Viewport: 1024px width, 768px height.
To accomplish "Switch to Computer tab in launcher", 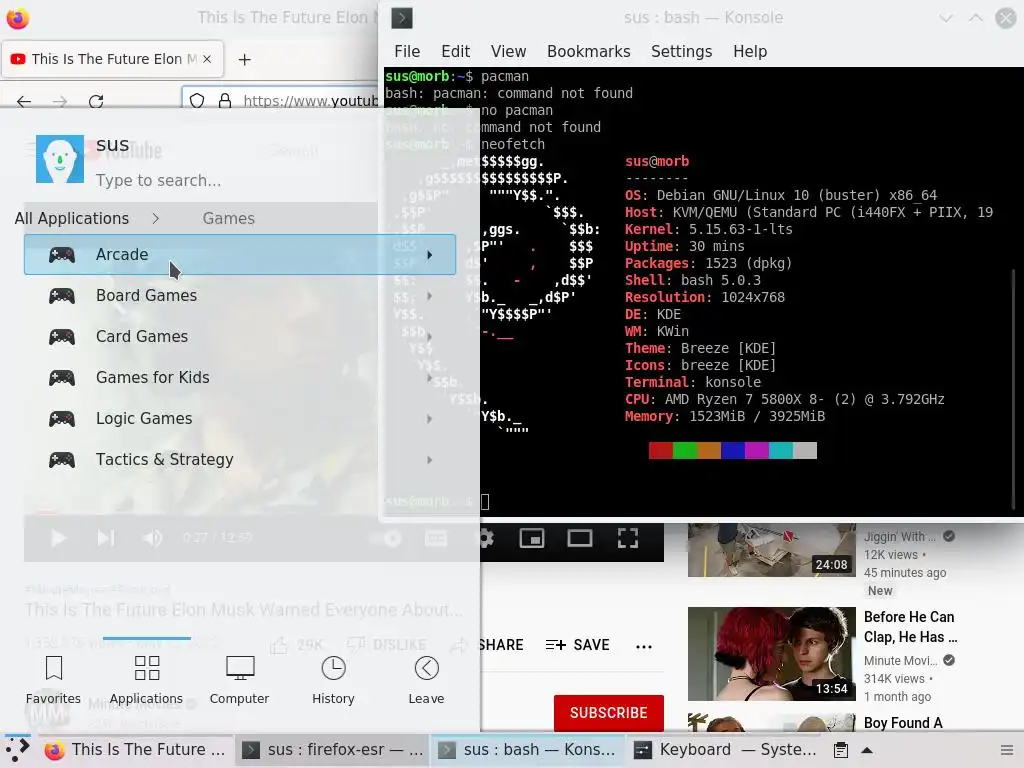I will [240, 680].
